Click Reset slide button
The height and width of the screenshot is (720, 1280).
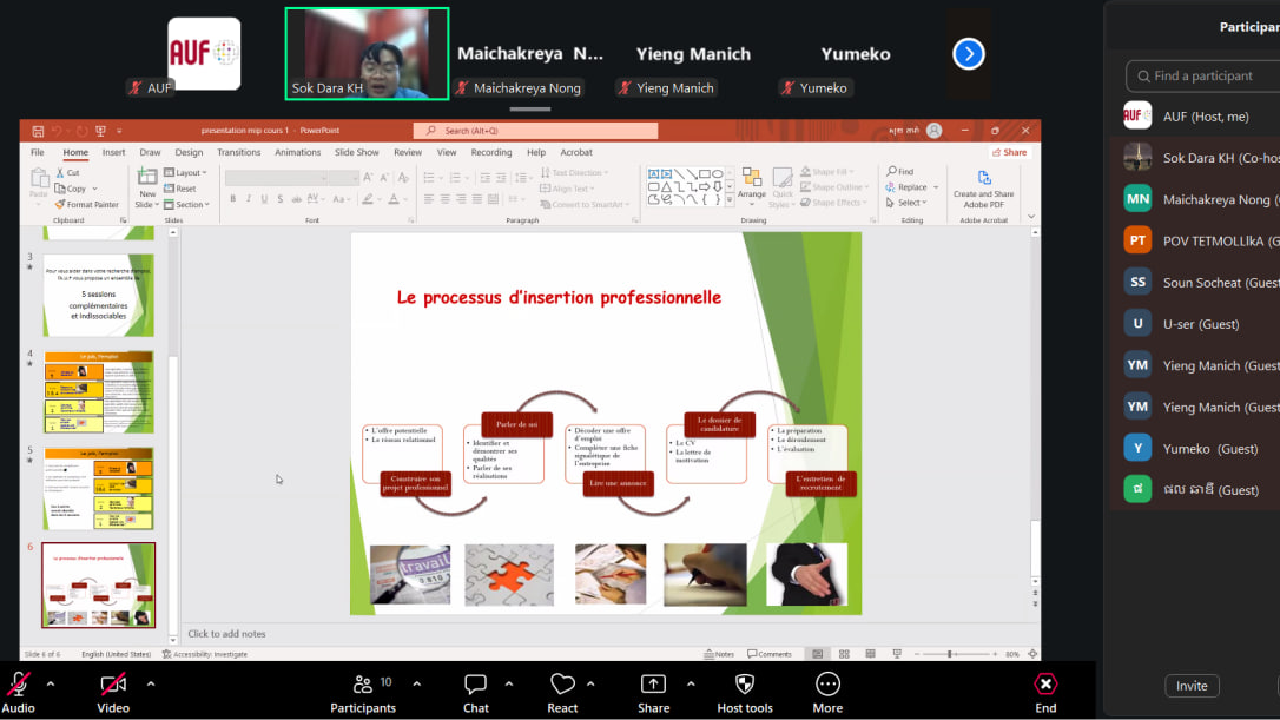180,188
